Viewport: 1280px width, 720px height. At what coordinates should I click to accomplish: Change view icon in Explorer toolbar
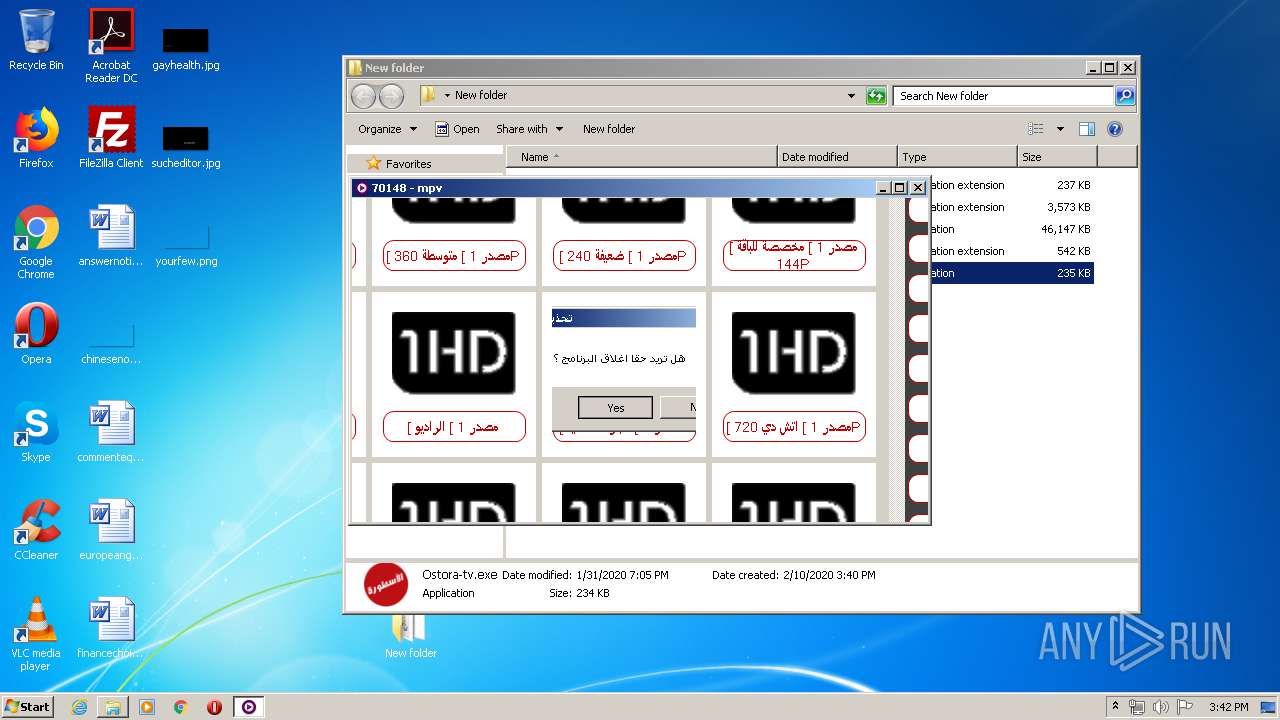click(x=1036, y=129)
